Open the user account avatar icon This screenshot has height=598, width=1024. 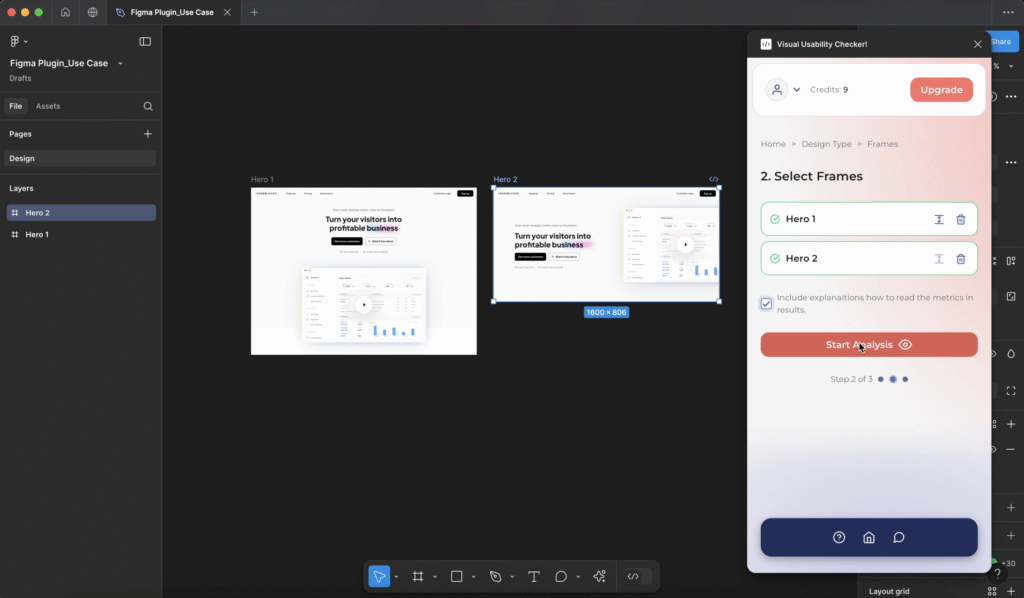tap(776, 89)
